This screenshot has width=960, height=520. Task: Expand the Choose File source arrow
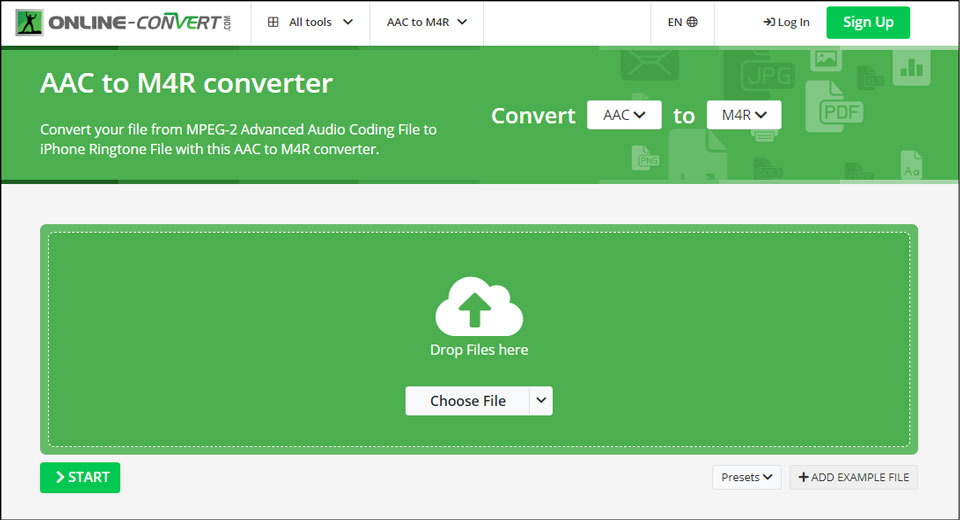(541, 401)
